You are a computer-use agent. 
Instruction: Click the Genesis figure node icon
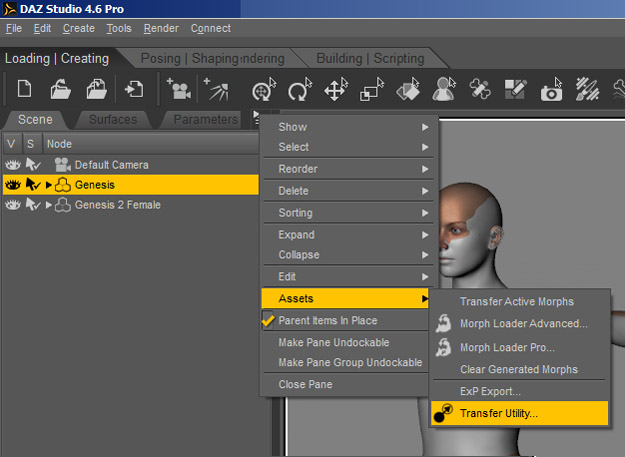tap(63, 184)
